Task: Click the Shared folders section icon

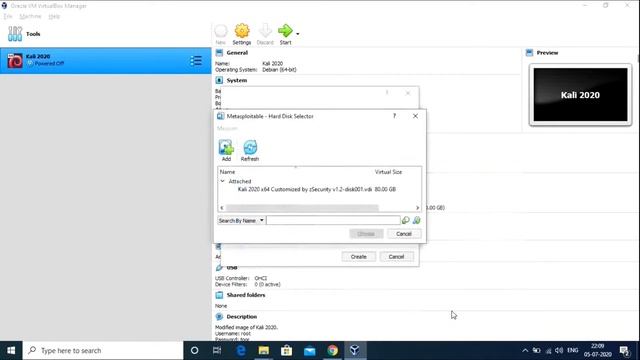Action: (x=219, y=295)
